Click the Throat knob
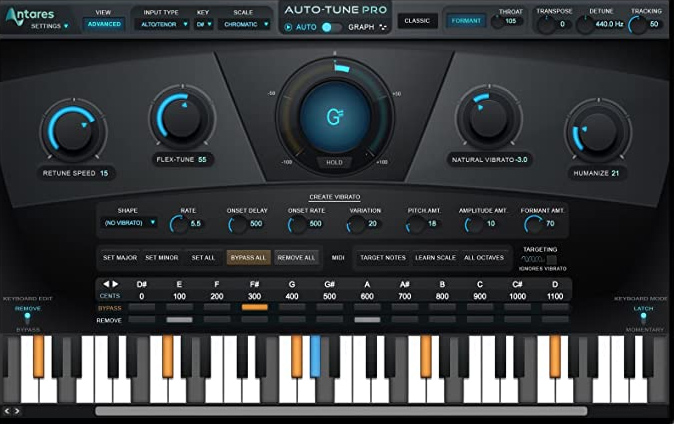 click(498, 22)
